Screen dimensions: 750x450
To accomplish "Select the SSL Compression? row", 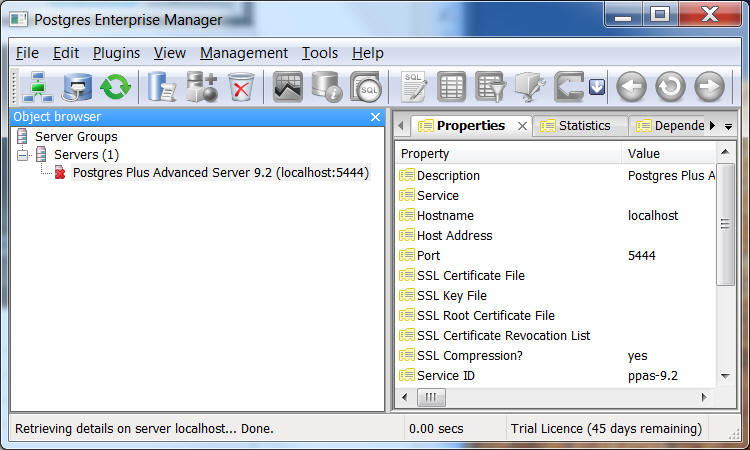I will 557,356.
